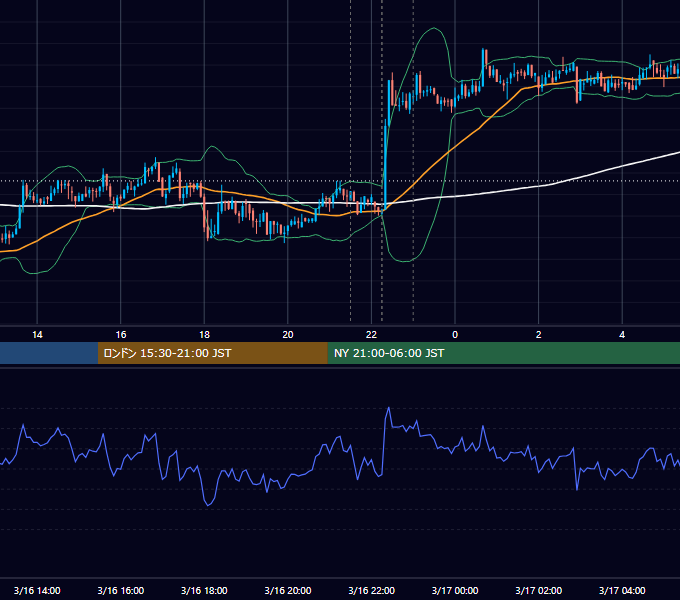
Task: Click the 16 hour label on the price chart axis
Action: (x=121, y=335)
